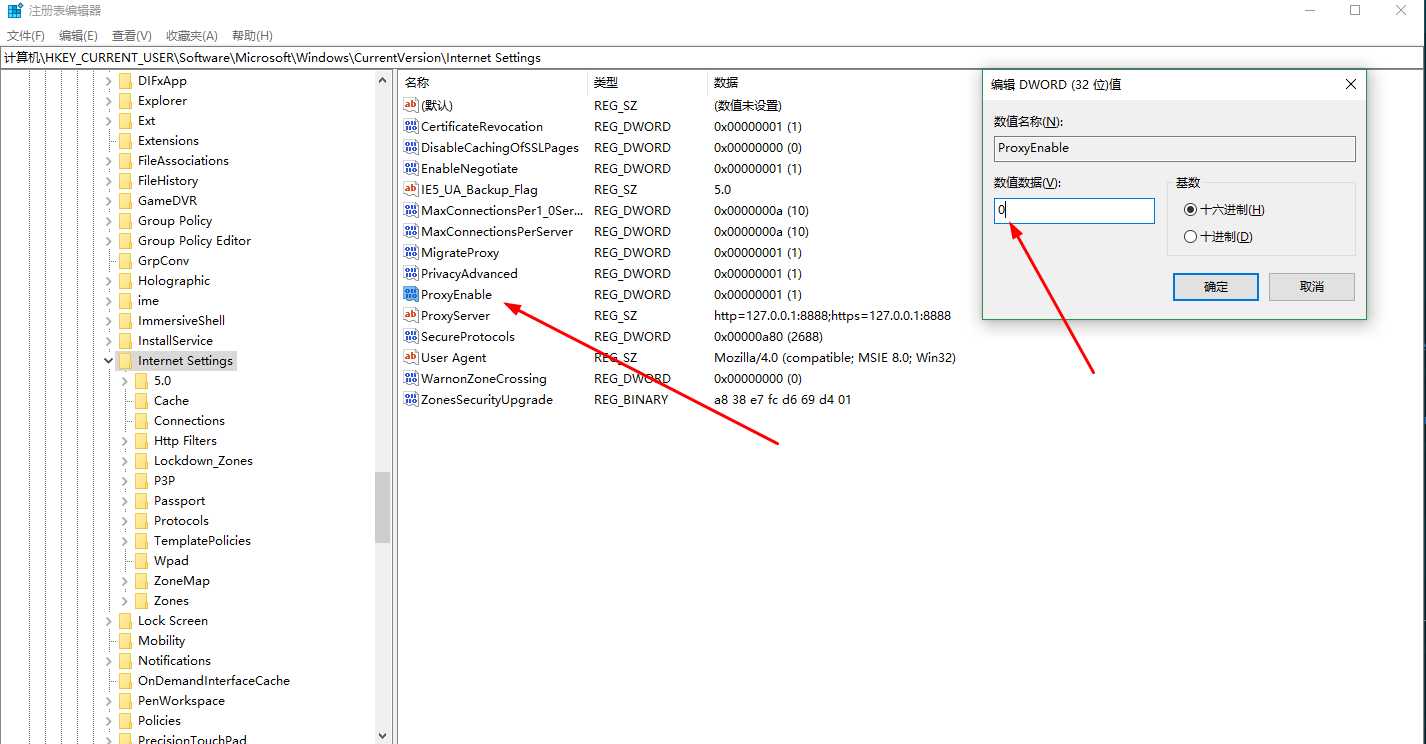
Task: Click the IE5_UA_Backup_Flag string icon
Action: [x=410, y=189]
